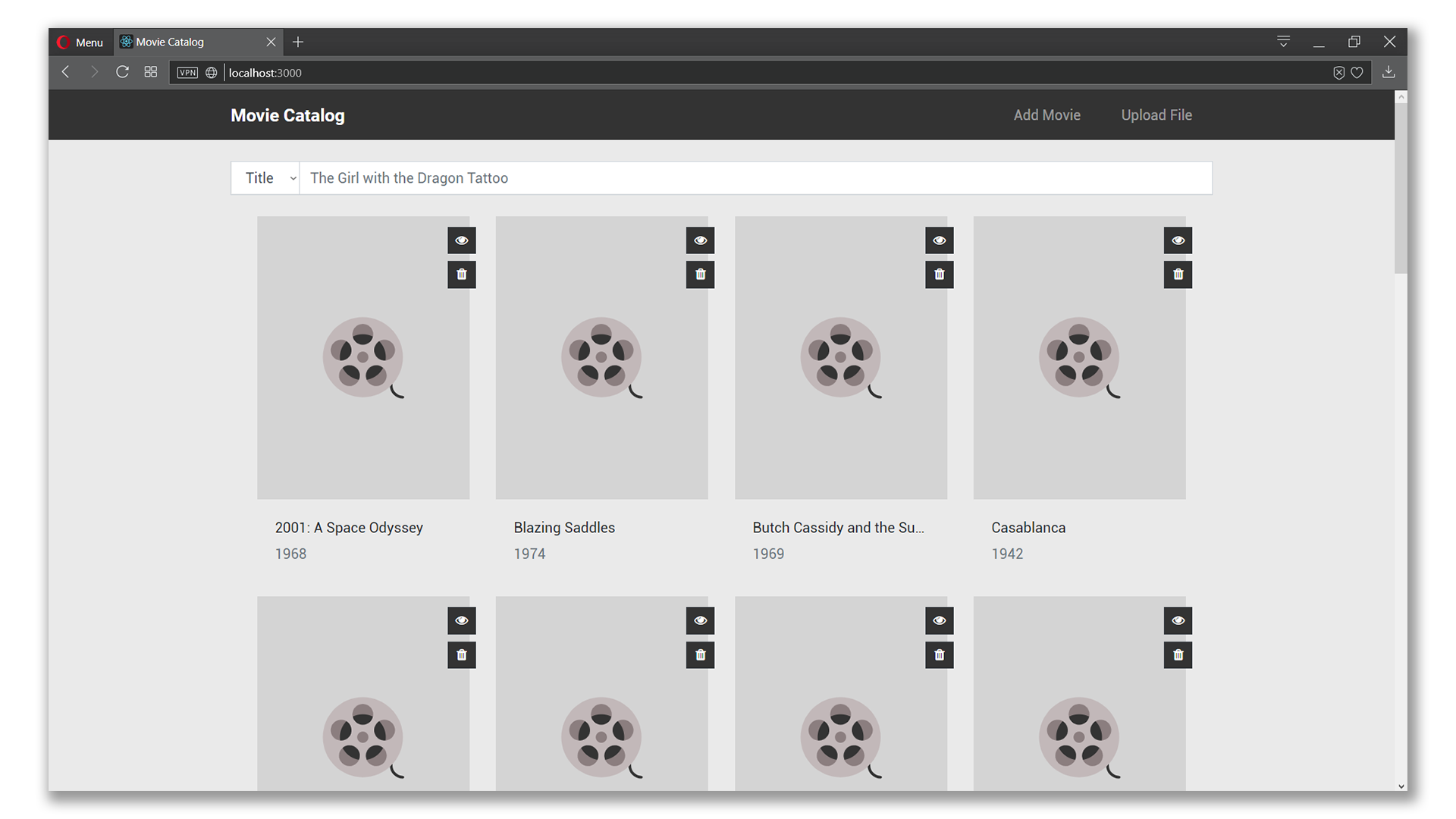View details of Casablanca
The height and width of the screenshot is (819, 1456).
[x=1178, y=240]
